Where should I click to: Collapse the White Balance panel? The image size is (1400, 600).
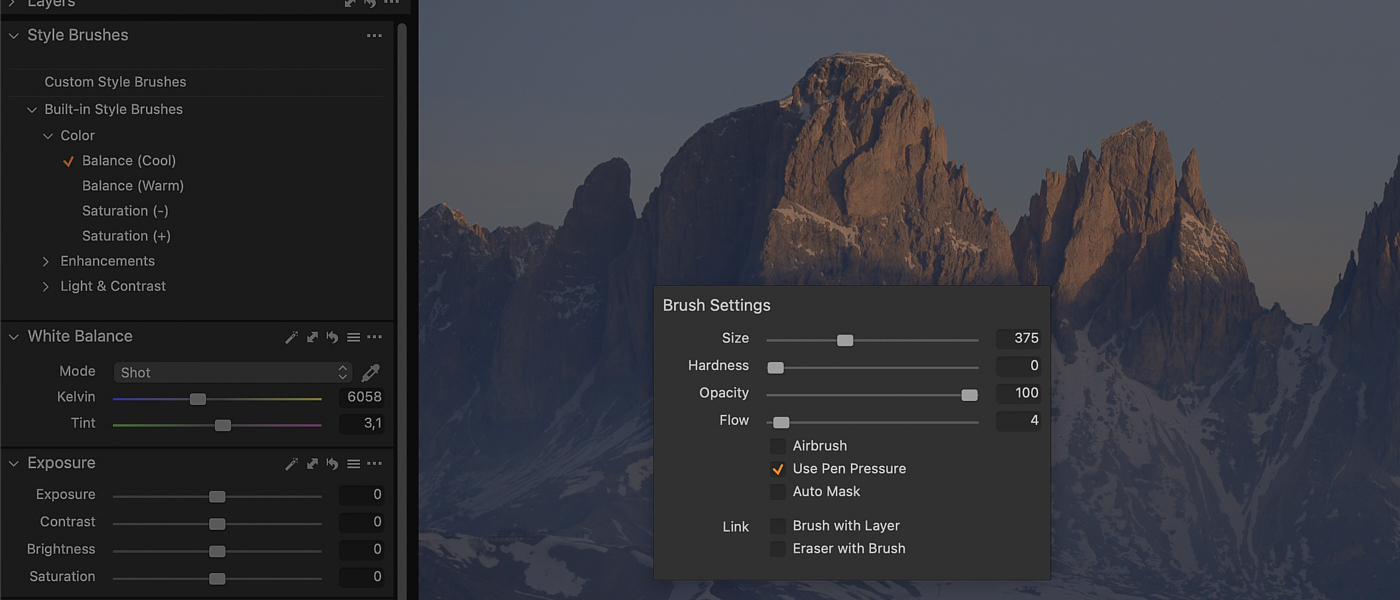tap(13, 336)
